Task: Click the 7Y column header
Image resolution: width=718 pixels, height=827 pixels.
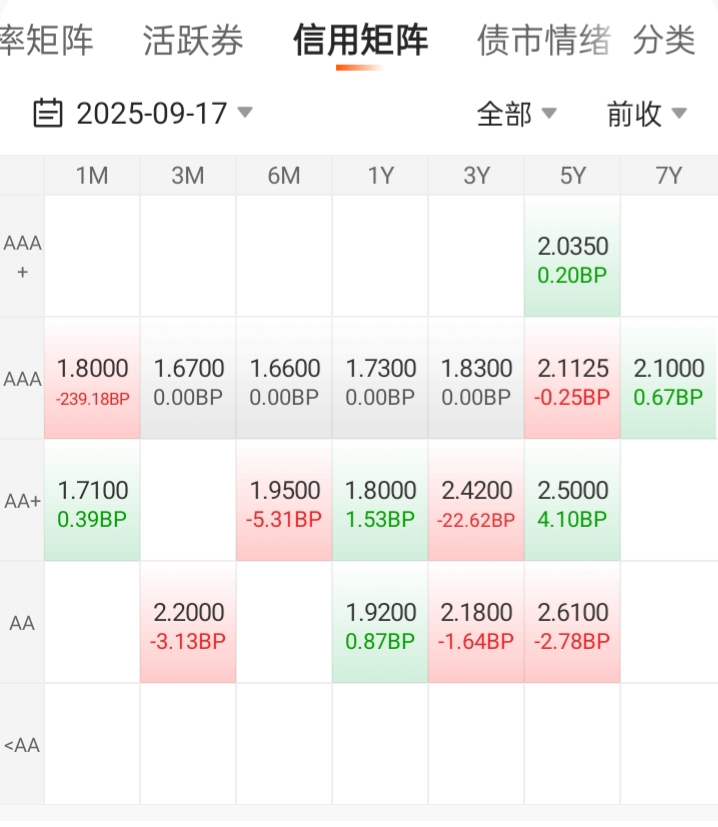Action: coord(668,176)
